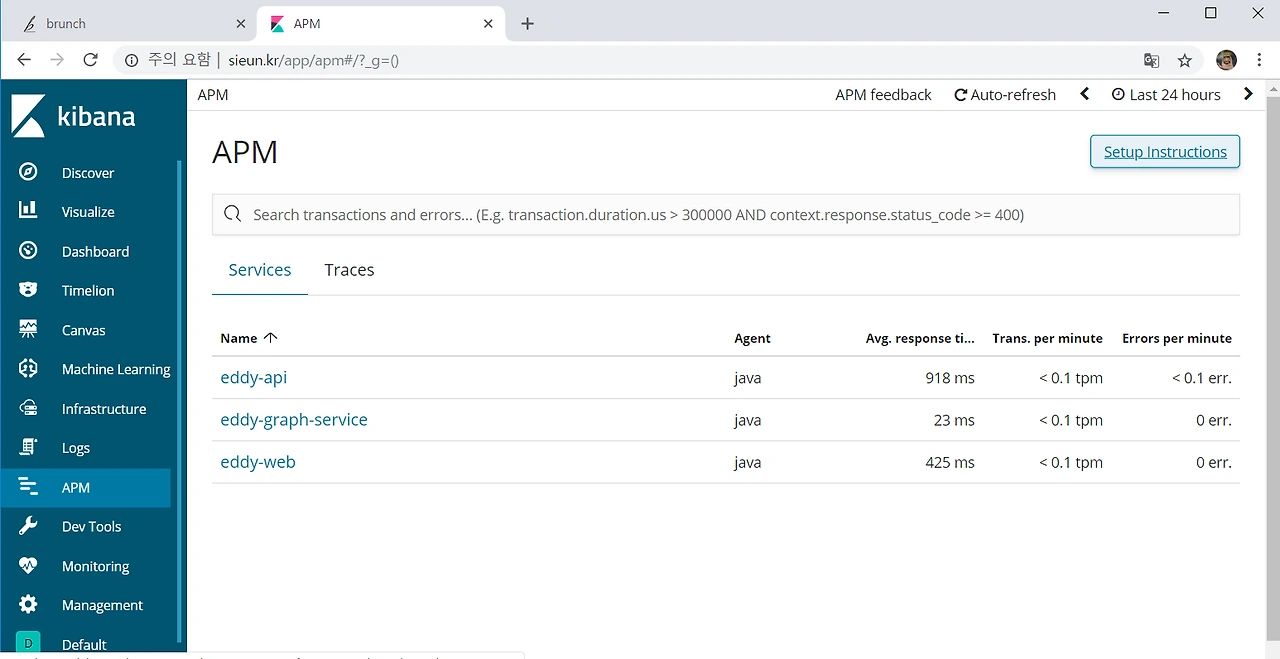This screenshot has width=1280, height=659.
Task: Click the Monitoring heartbeat icon
Action: point(28,565)
